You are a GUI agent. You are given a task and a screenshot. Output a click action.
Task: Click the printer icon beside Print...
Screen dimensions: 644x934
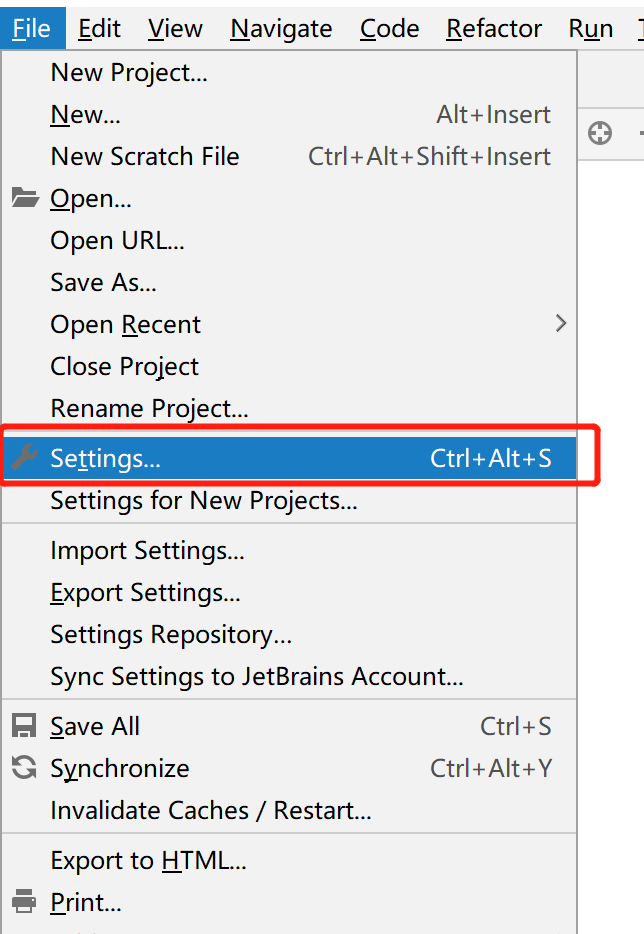(x=24, y=901)
